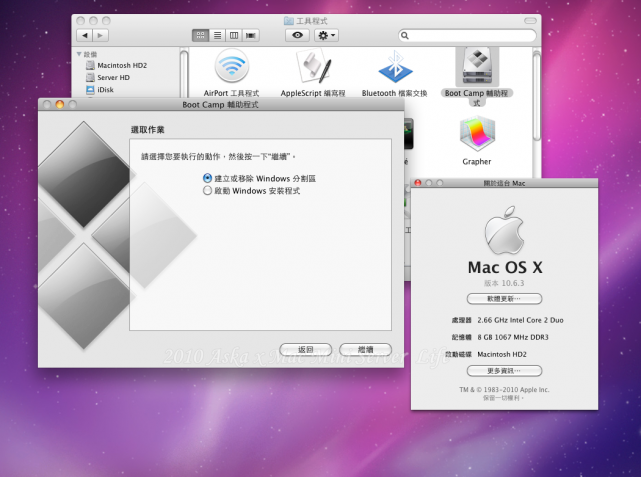Viewport: 641px width, 477px height.
Task: Switch Finder to Cover Flow view
Action: click(251, 36)
